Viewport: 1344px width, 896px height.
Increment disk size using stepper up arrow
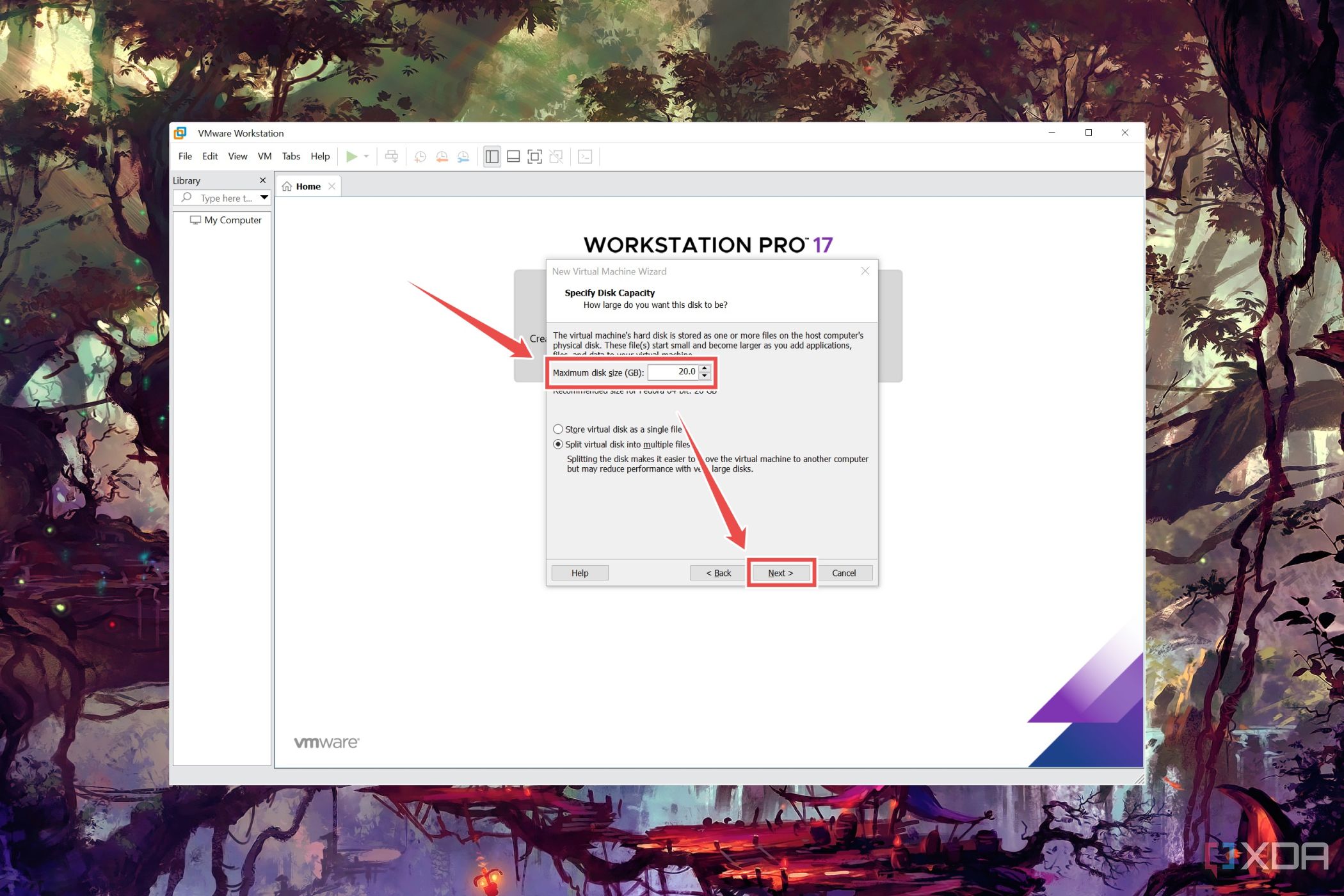(707, 368)
